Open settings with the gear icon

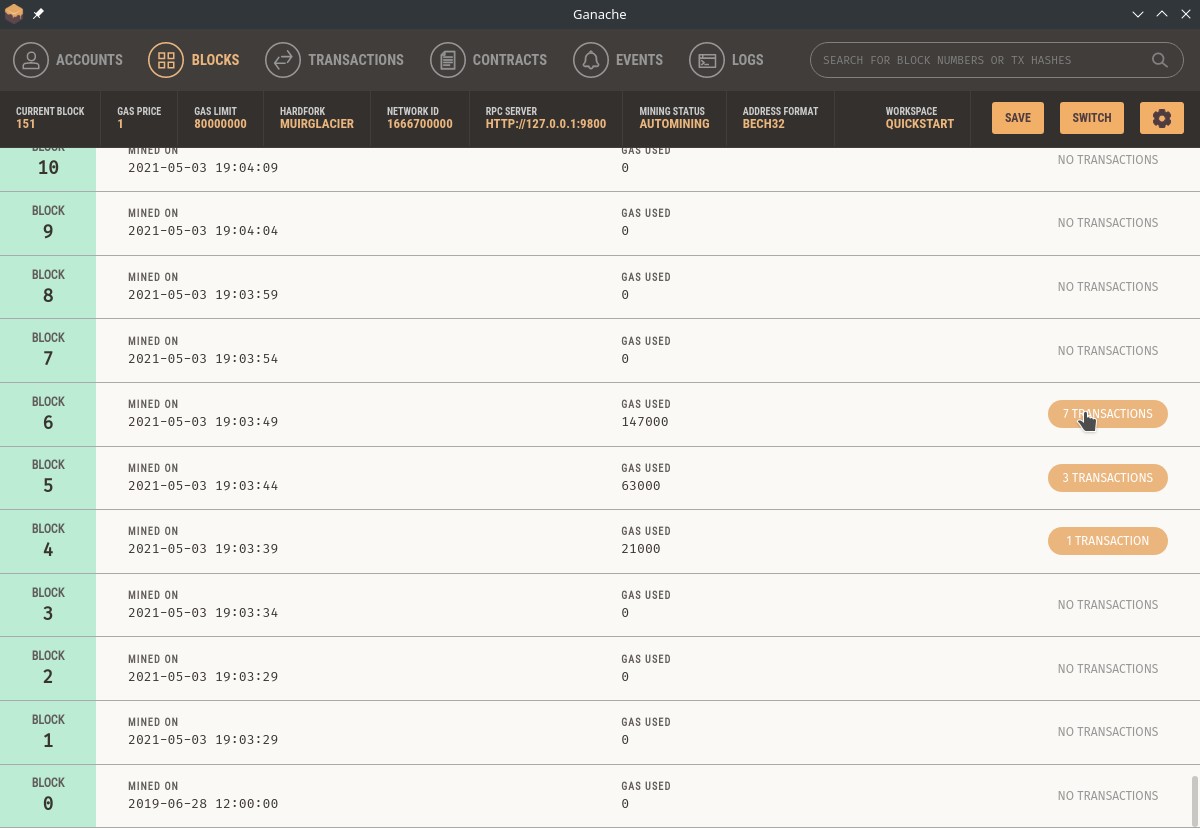(1162, 118)
